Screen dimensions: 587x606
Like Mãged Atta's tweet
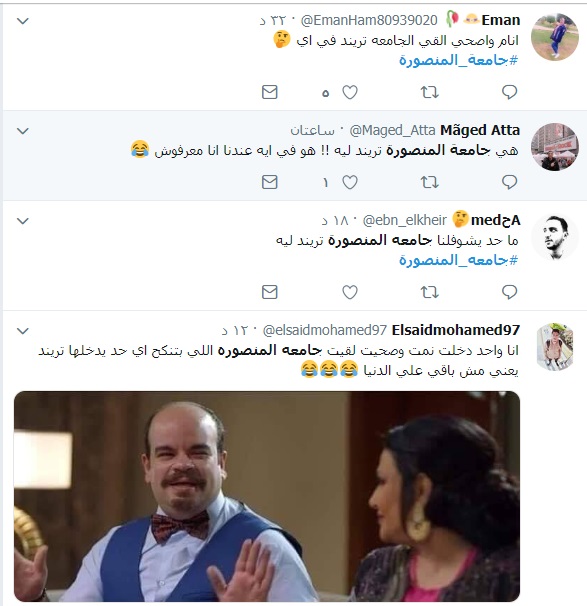350,182
